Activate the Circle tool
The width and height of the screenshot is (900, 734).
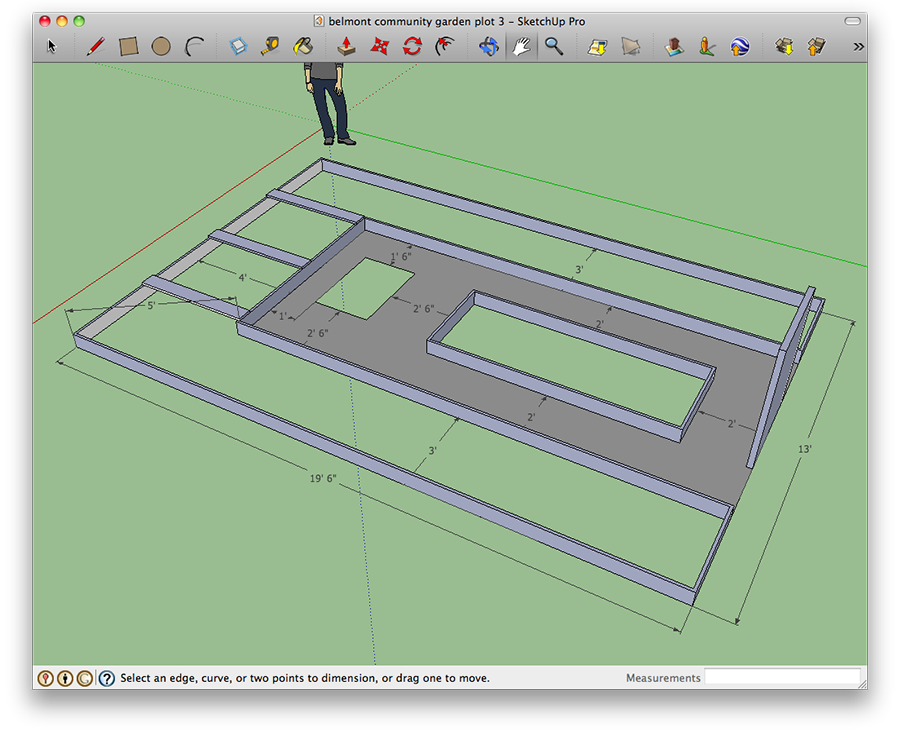(x=161, y=46)
